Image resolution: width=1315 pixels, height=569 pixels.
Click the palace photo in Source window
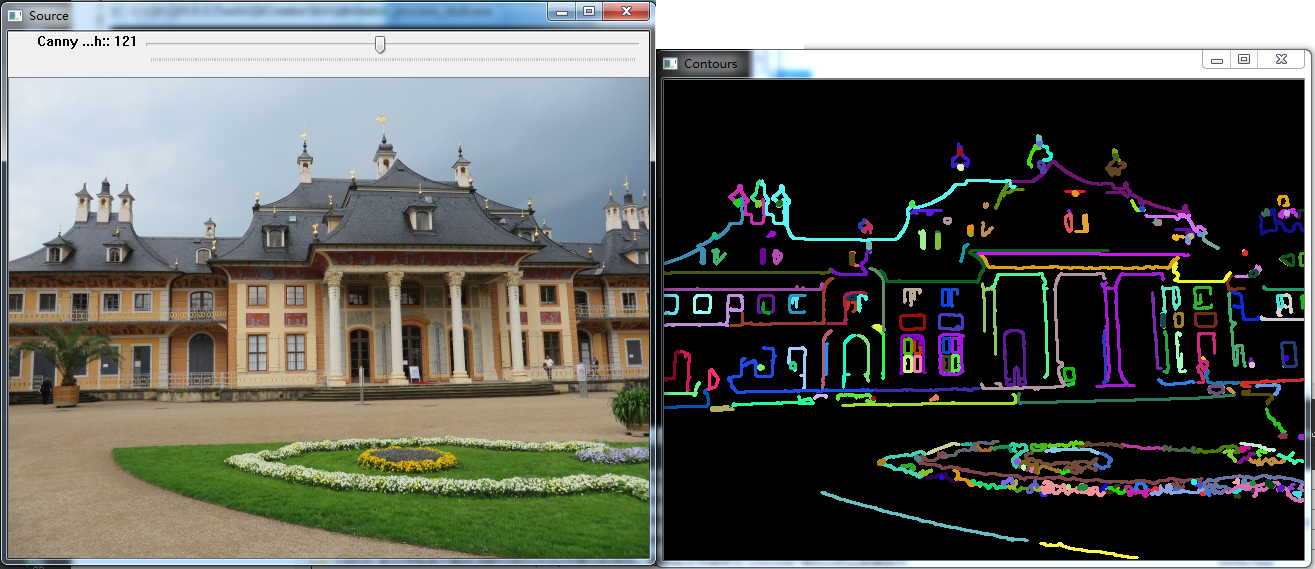tap(329, 318)
